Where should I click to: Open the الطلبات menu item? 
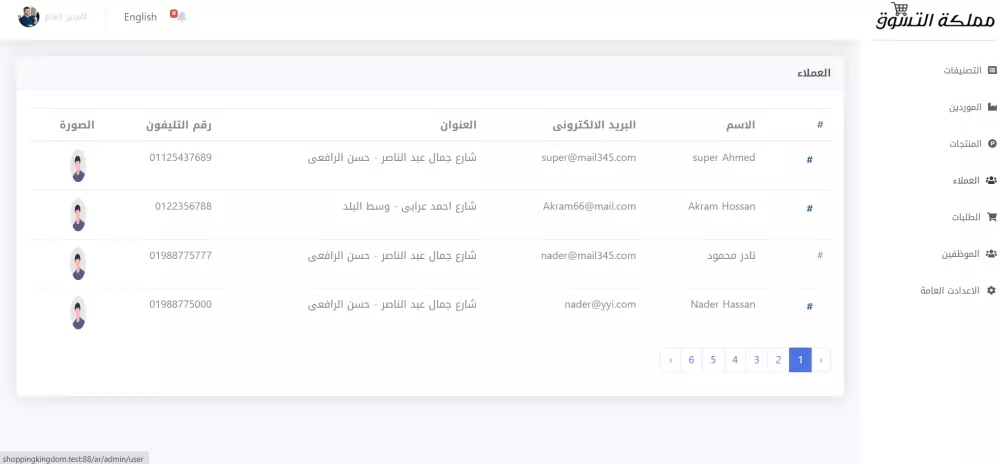967,217
